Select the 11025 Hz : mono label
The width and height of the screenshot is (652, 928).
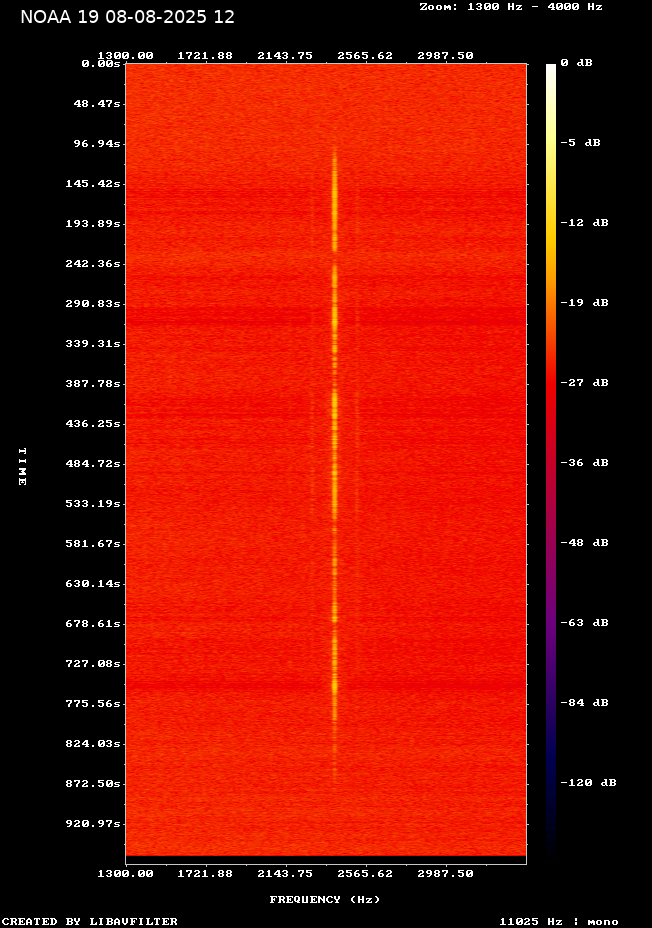click(x=559, y=922)
